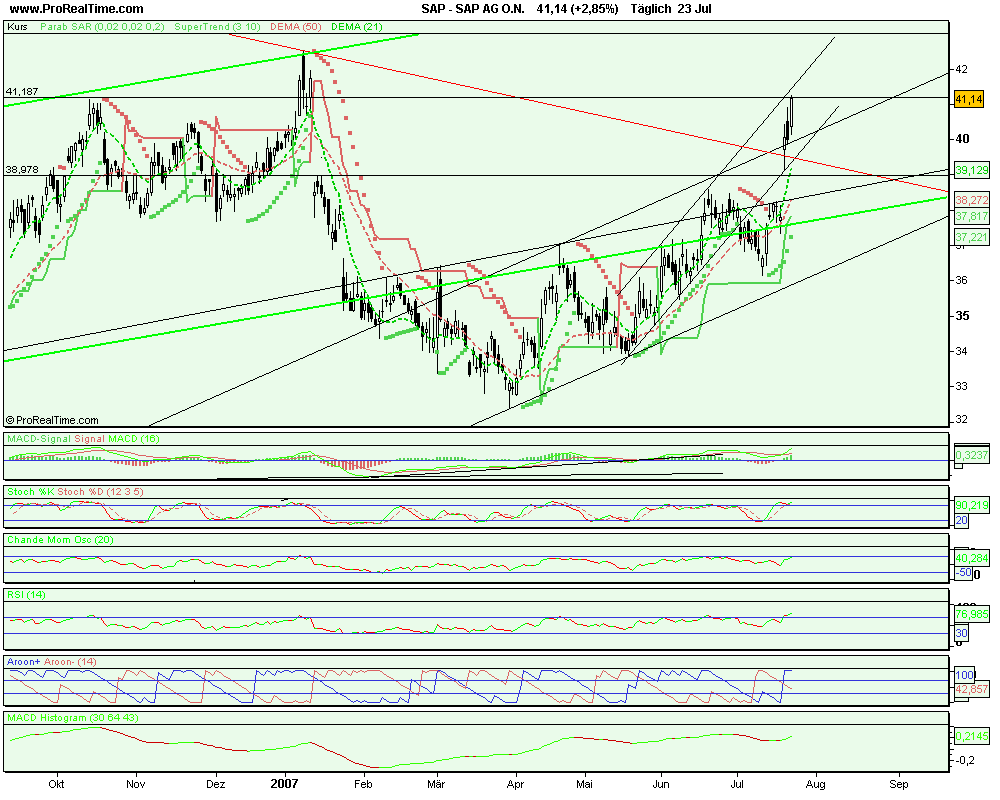
Task: Click the RSI (14) panel title
Action: tap(27, 595)
